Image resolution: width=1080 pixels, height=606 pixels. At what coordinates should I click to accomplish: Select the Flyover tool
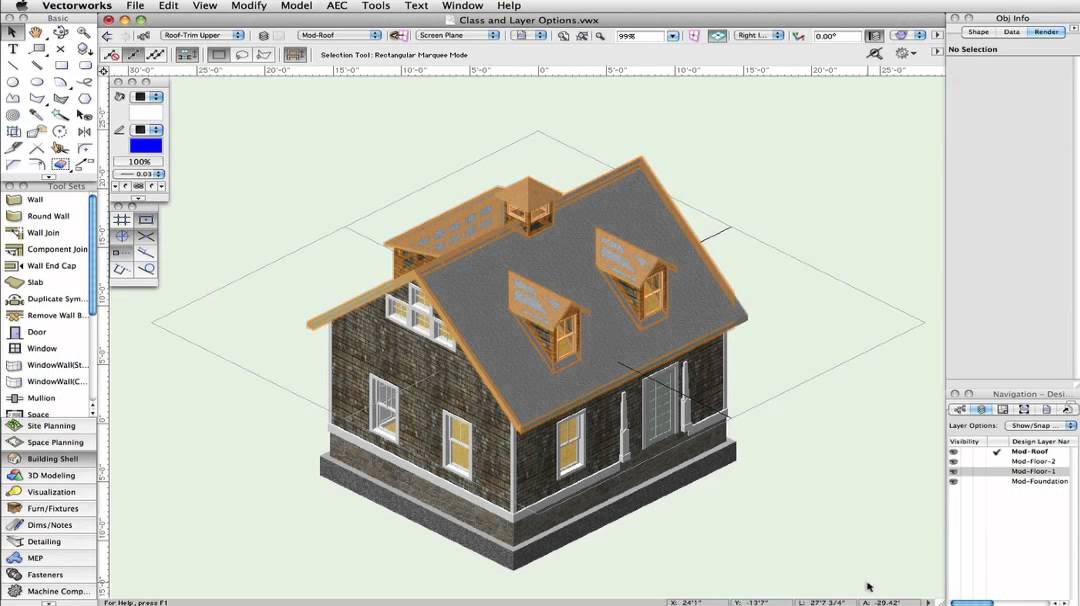61,32
